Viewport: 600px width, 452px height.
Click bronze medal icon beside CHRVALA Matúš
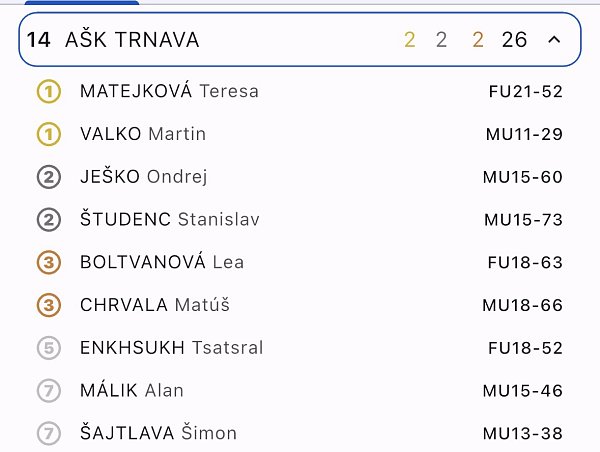point(48,305)
